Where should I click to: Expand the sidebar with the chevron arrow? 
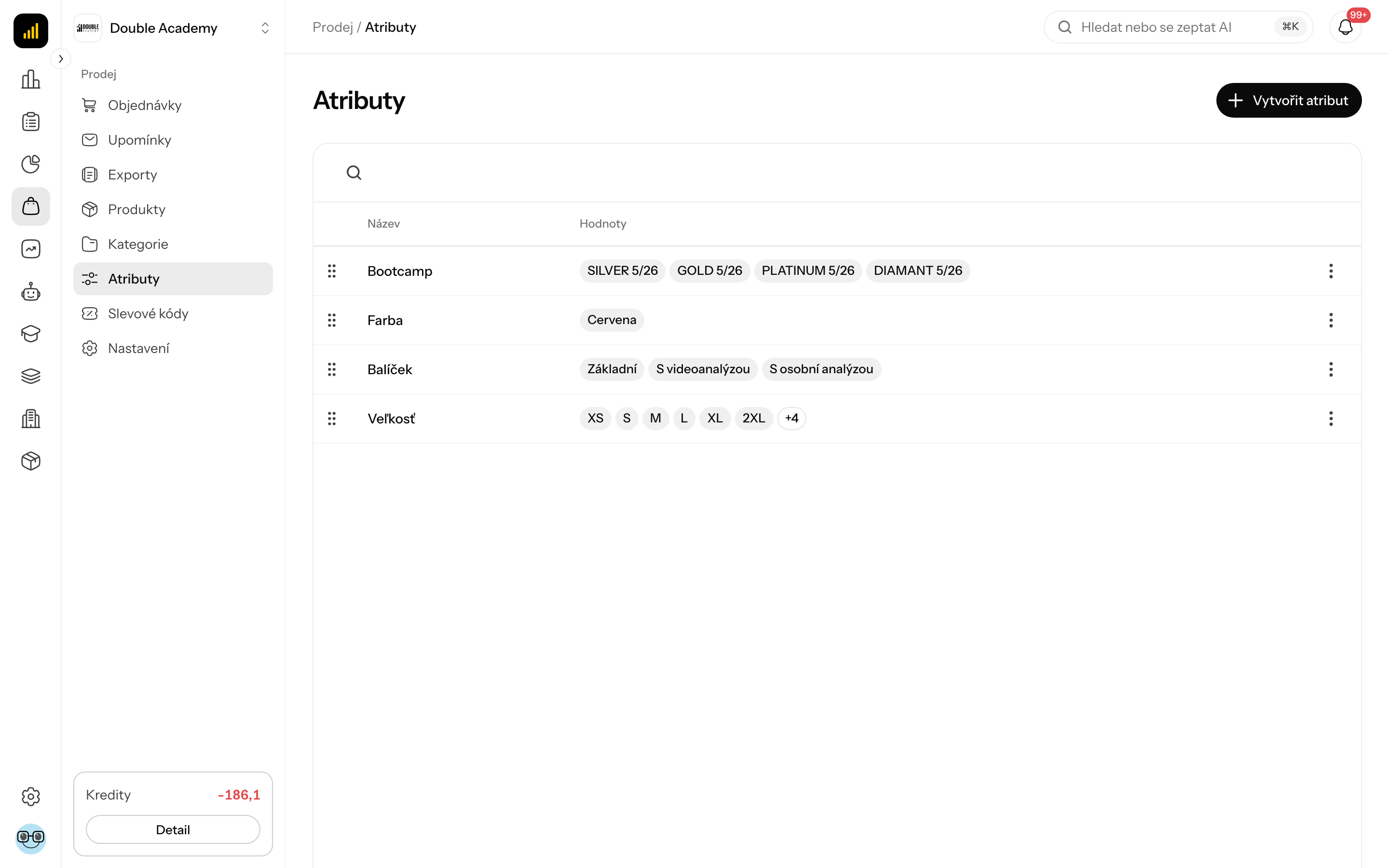[x=61, y=58]
